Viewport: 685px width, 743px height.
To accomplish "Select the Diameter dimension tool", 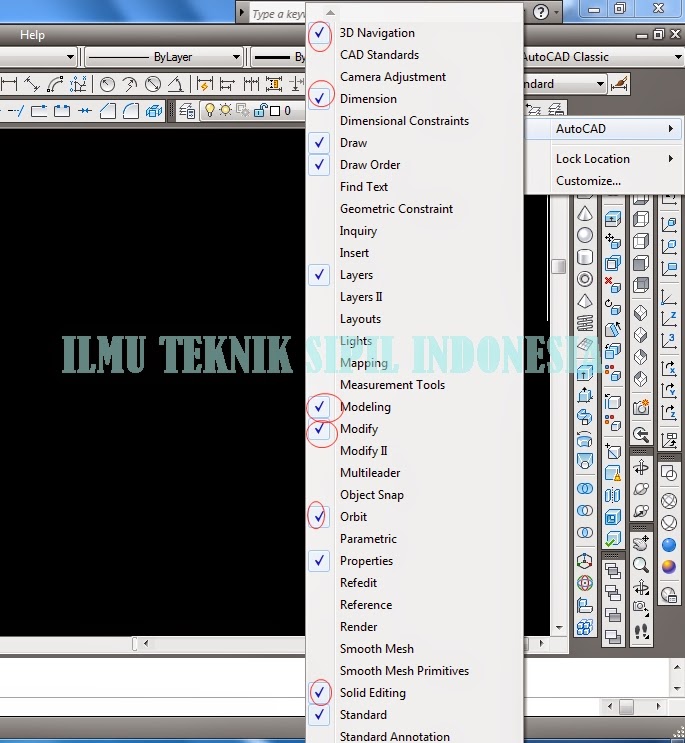I will 153,85.
